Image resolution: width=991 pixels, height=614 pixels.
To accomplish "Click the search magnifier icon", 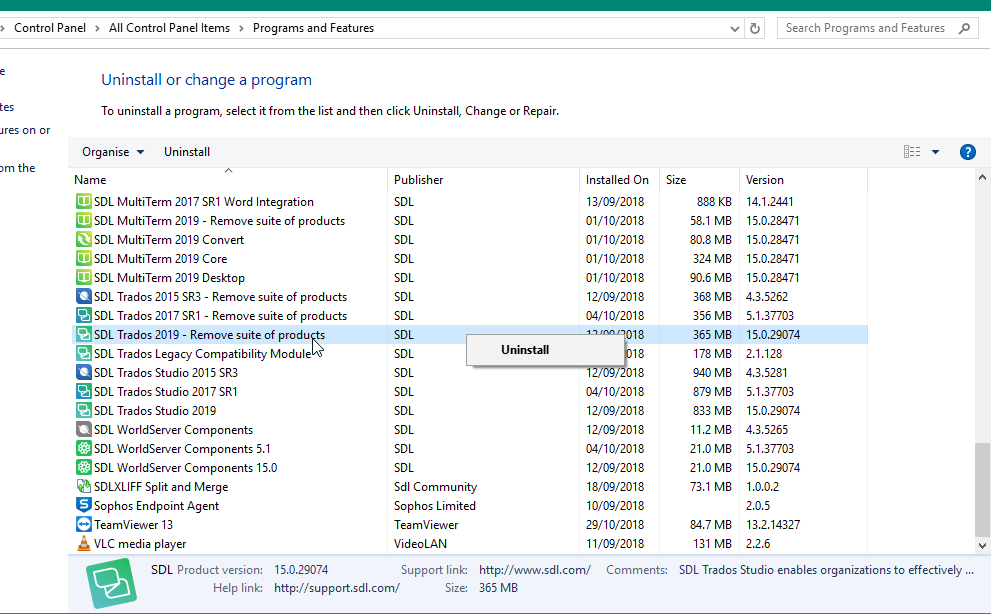I will (x=964, y=28).
